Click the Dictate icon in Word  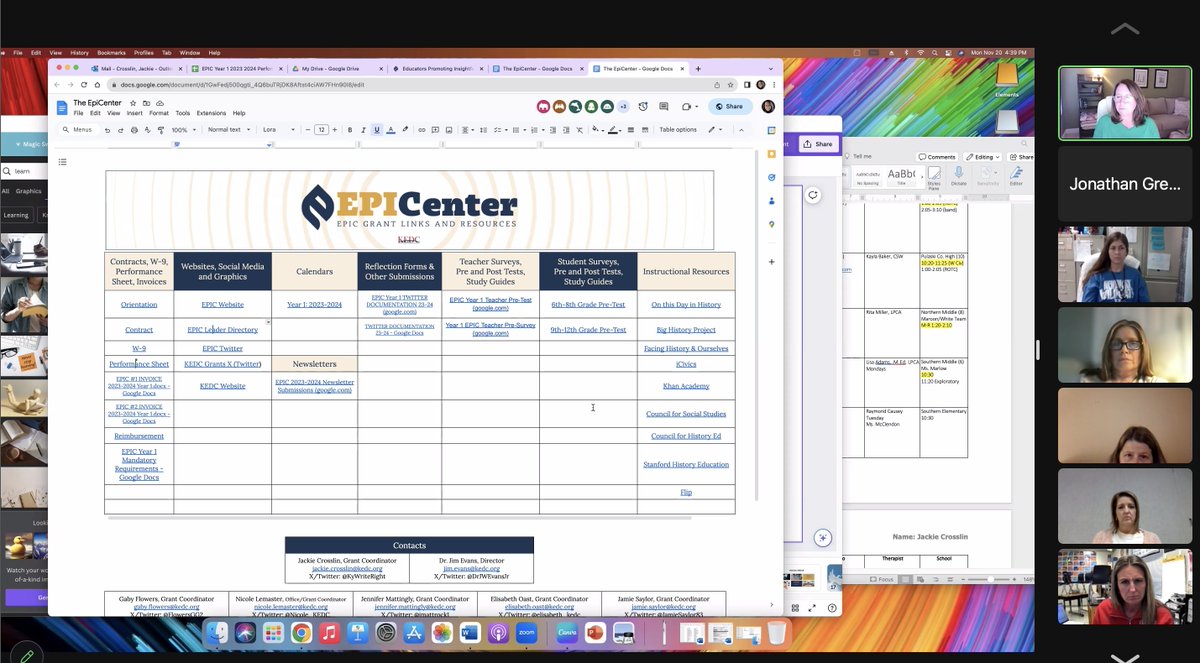pyautogui.click(x=959, y=177)
